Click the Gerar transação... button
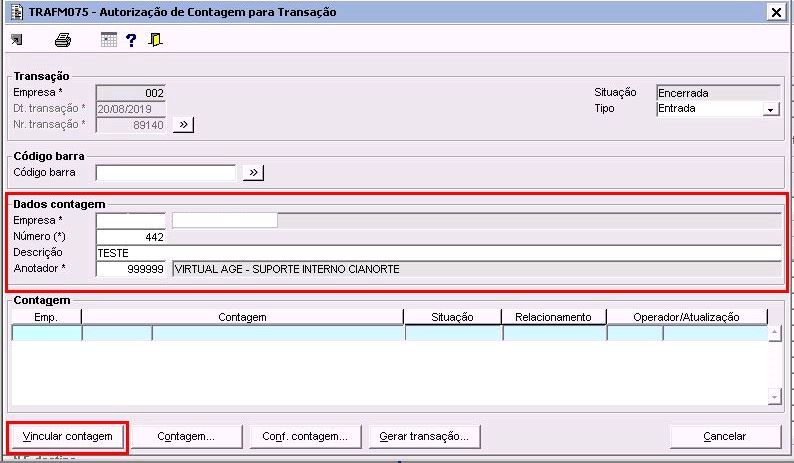794x463 pixels. click(x=424, y=436)
